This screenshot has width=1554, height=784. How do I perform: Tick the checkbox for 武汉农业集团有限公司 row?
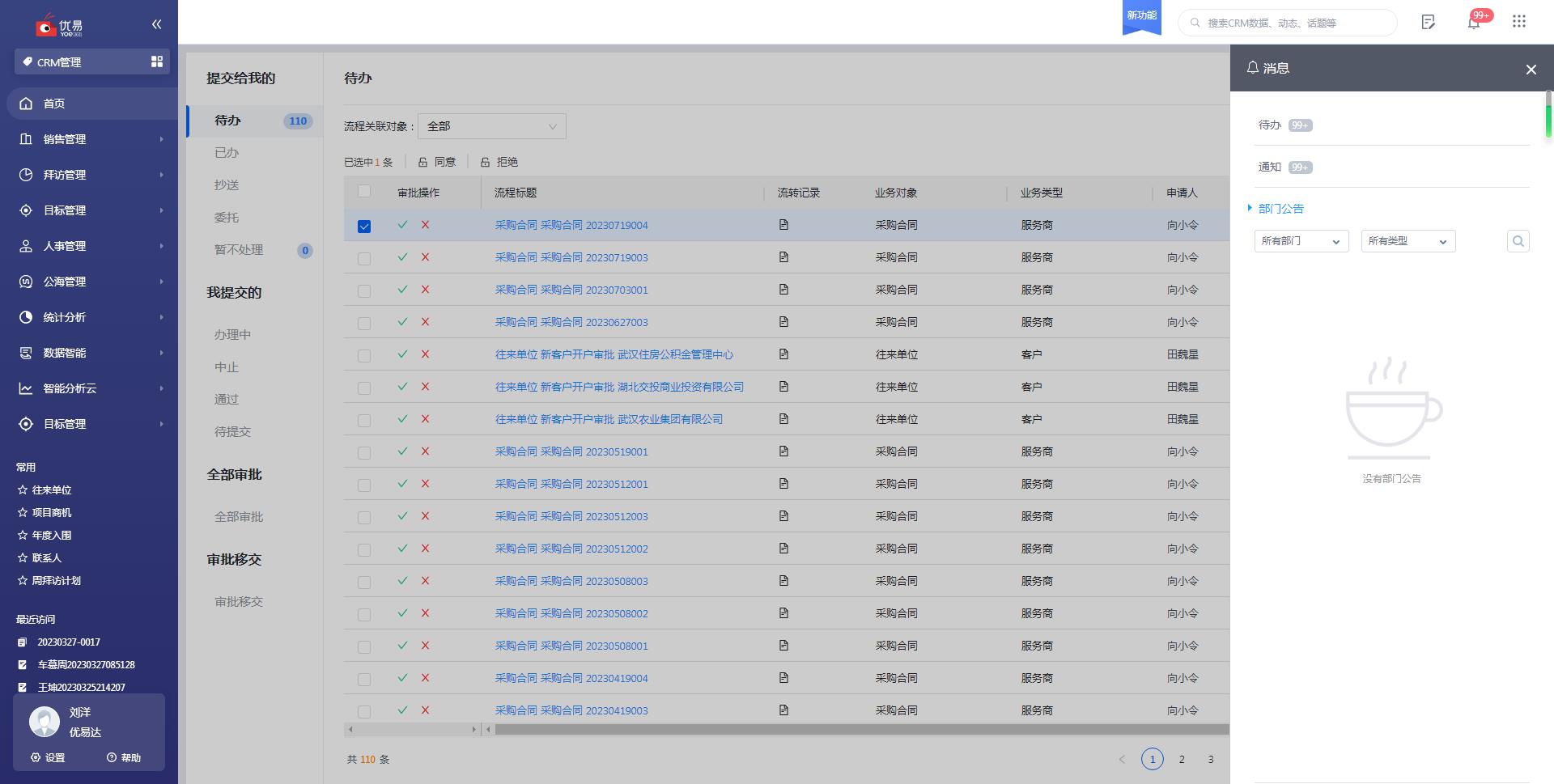pos(364,420)
